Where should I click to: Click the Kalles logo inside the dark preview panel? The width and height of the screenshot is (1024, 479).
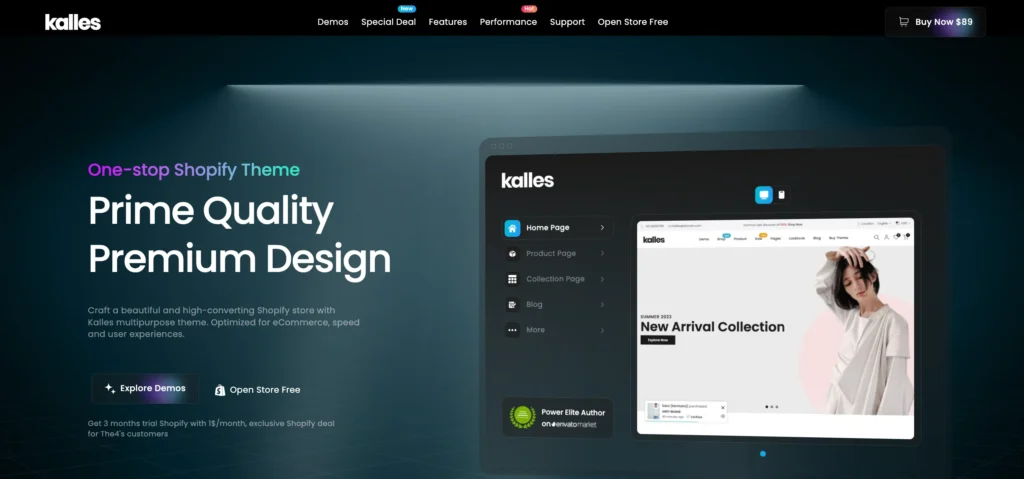coord(528,180)
